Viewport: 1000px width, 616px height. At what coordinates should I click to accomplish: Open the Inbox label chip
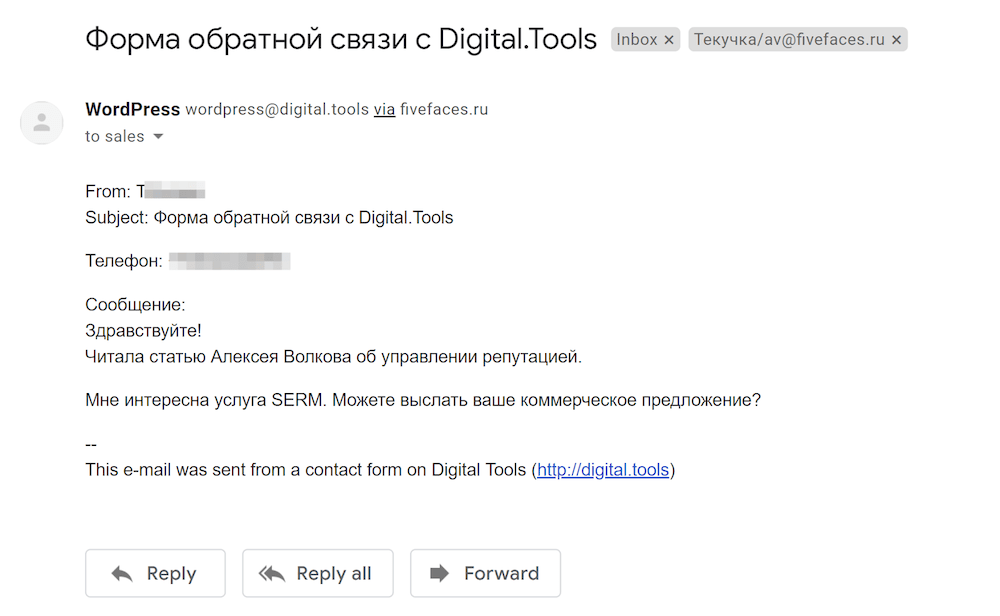[x=636, y=40]
